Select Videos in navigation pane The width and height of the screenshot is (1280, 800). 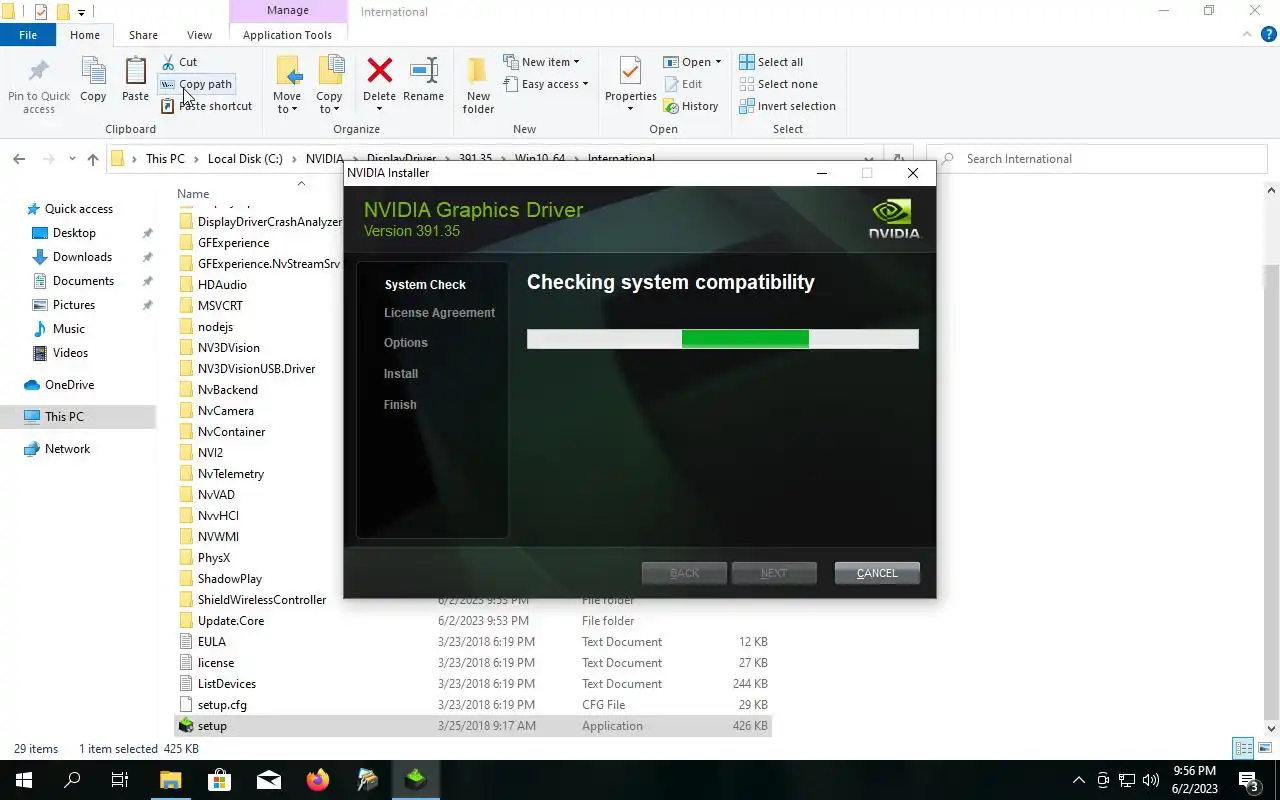click(70, 353)
